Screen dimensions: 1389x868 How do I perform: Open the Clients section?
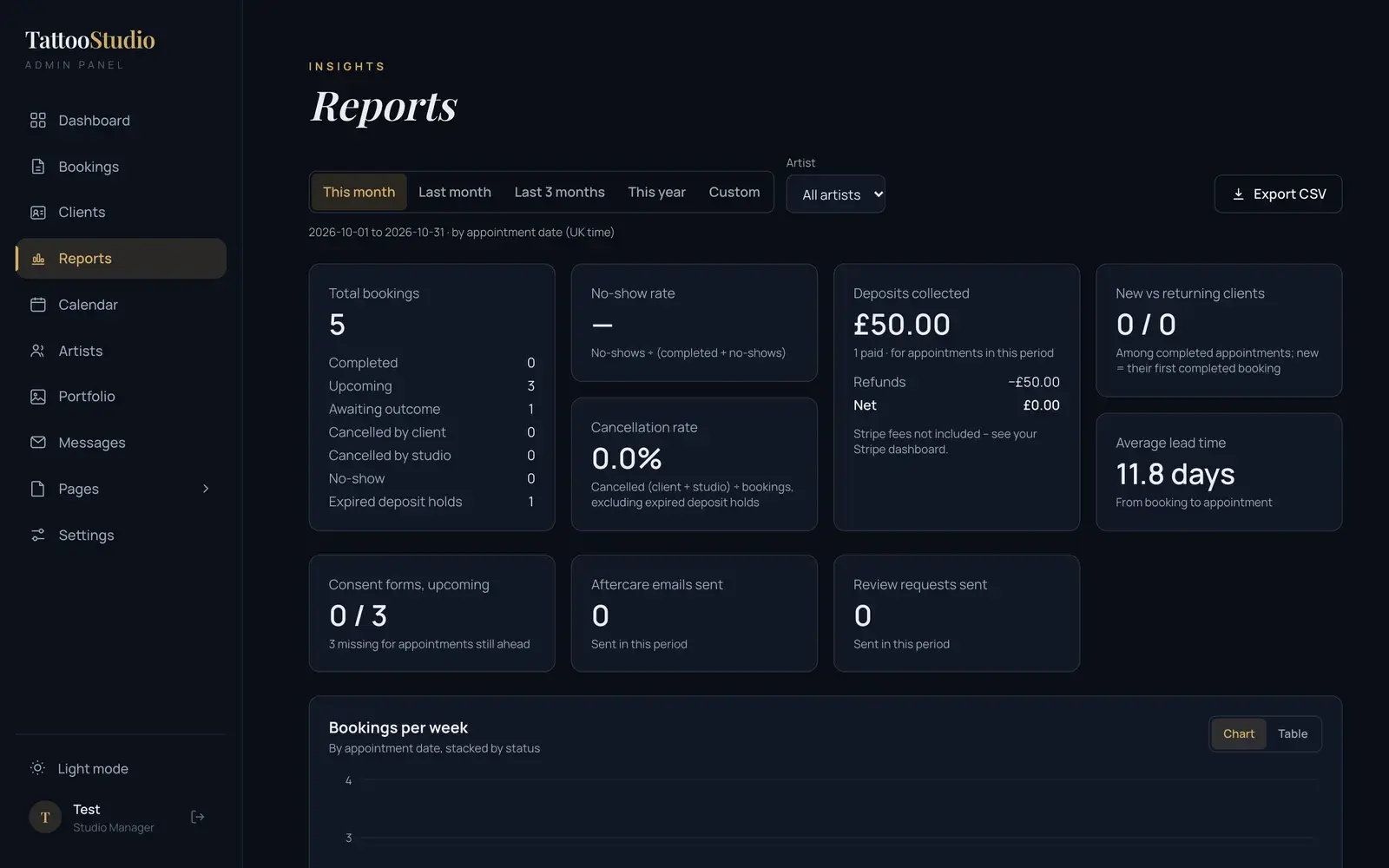(x=121, y=213)
